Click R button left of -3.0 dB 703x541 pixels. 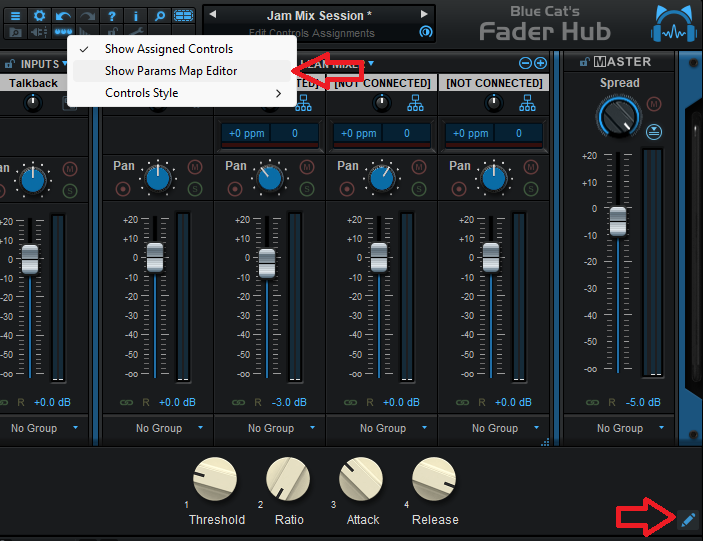point(258,403)
